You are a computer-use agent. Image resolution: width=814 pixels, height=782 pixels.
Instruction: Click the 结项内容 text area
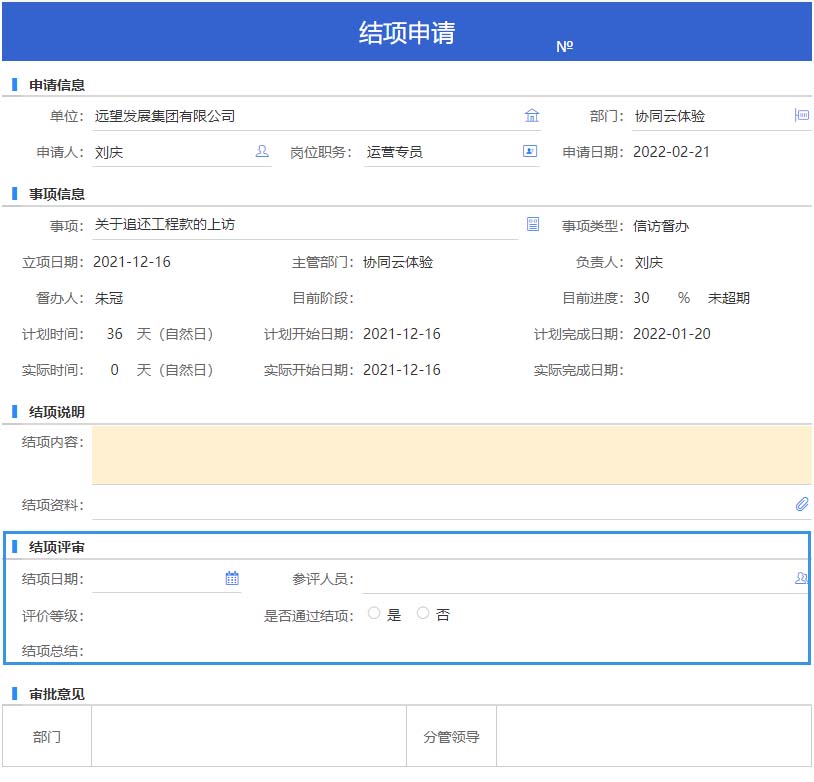451,455
